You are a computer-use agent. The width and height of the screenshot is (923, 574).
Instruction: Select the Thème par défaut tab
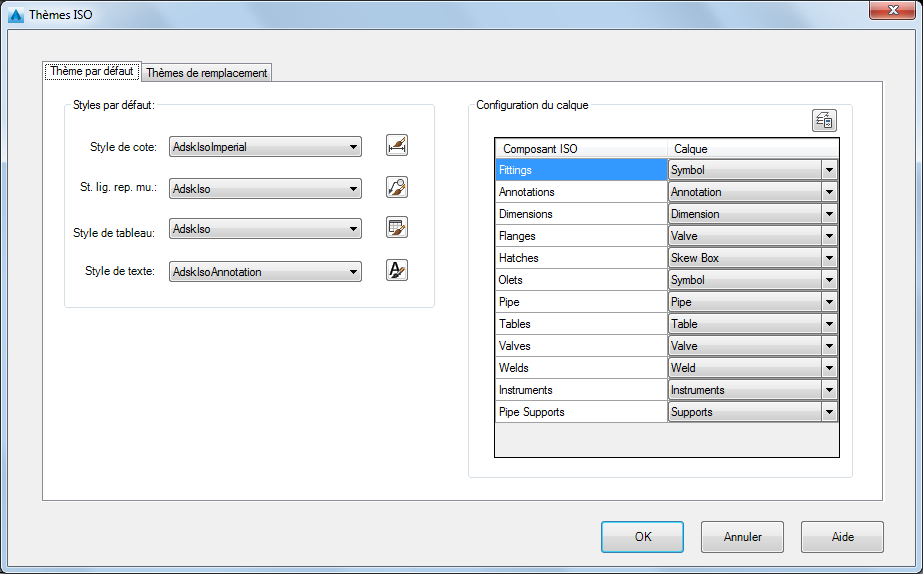point(92,71)
